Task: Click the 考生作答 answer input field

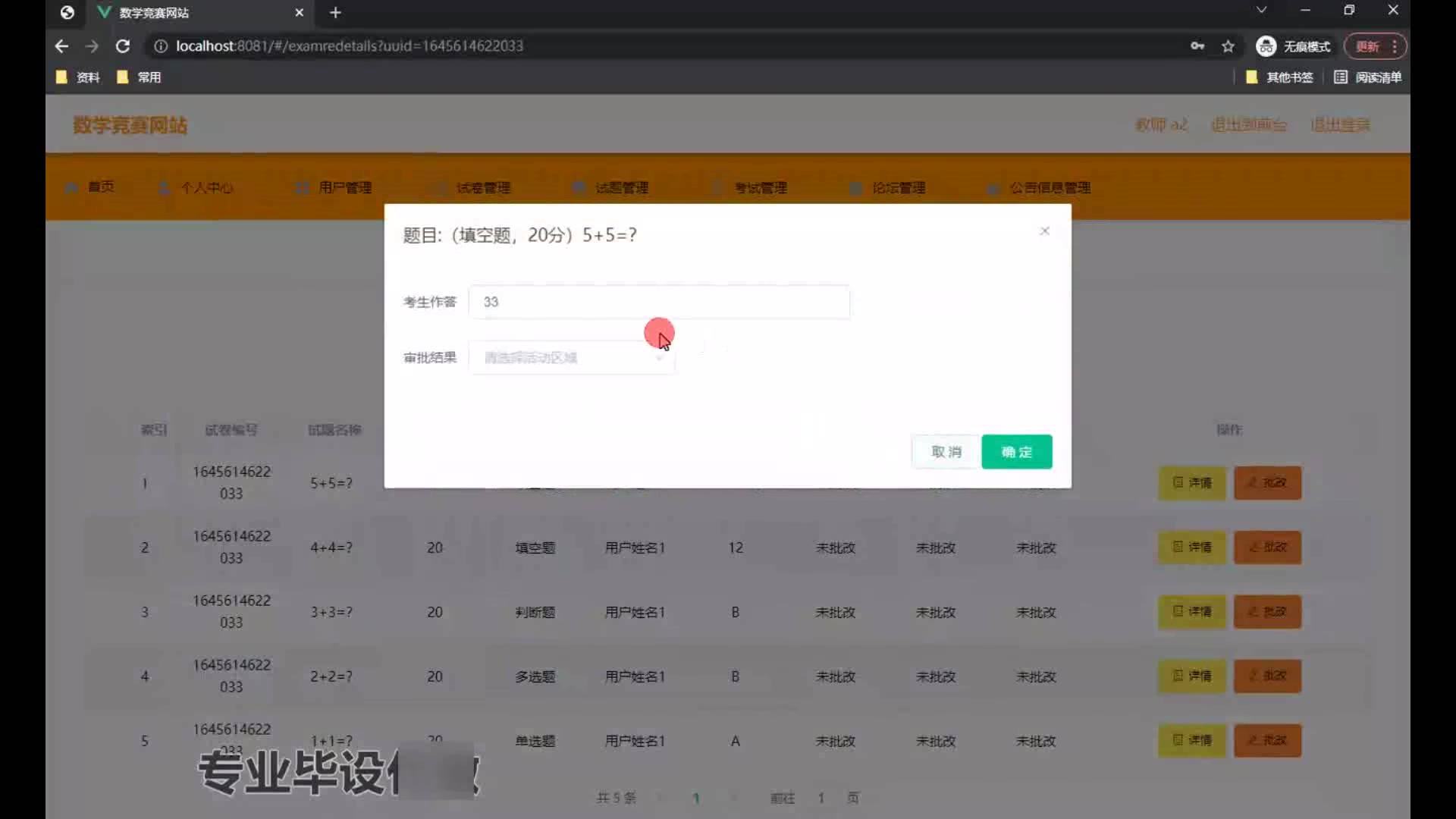Action: 658,302
